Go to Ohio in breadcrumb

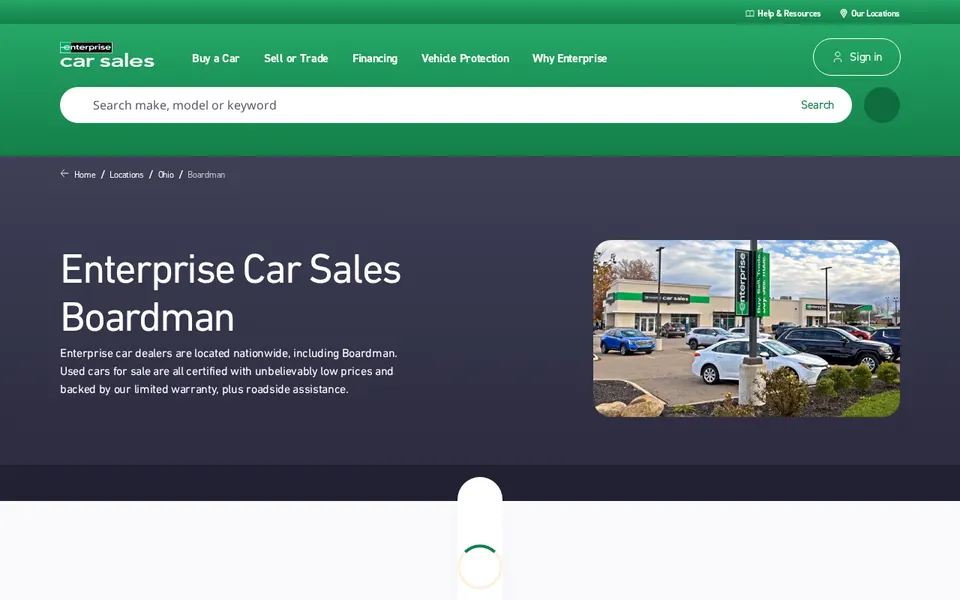coord(166,174)
